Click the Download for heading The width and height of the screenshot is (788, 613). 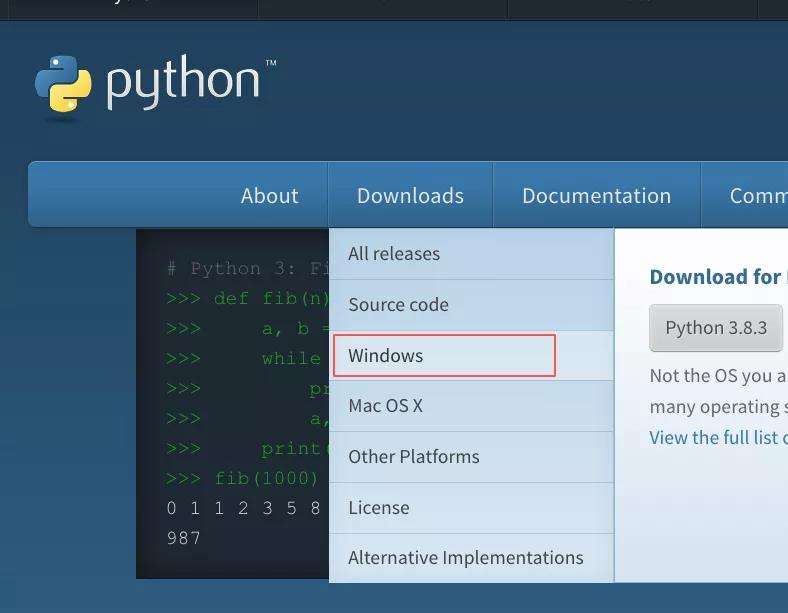[715, 277]
